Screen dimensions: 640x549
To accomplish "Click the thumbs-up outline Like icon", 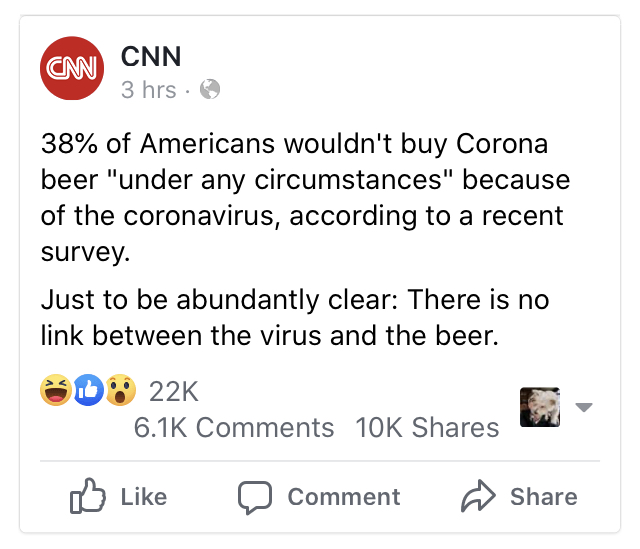I will pyautogui.click(x=86, y=497).
